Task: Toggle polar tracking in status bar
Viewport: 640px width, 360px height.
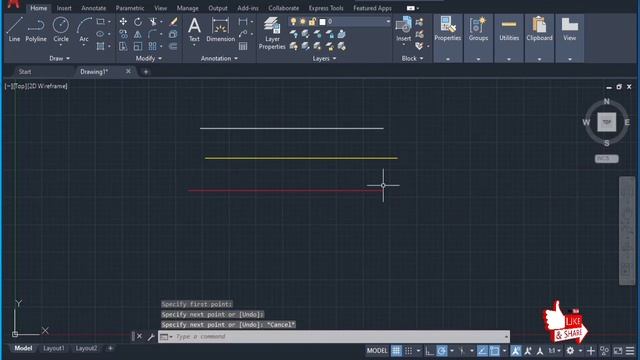Action: [x=442, y=351]
